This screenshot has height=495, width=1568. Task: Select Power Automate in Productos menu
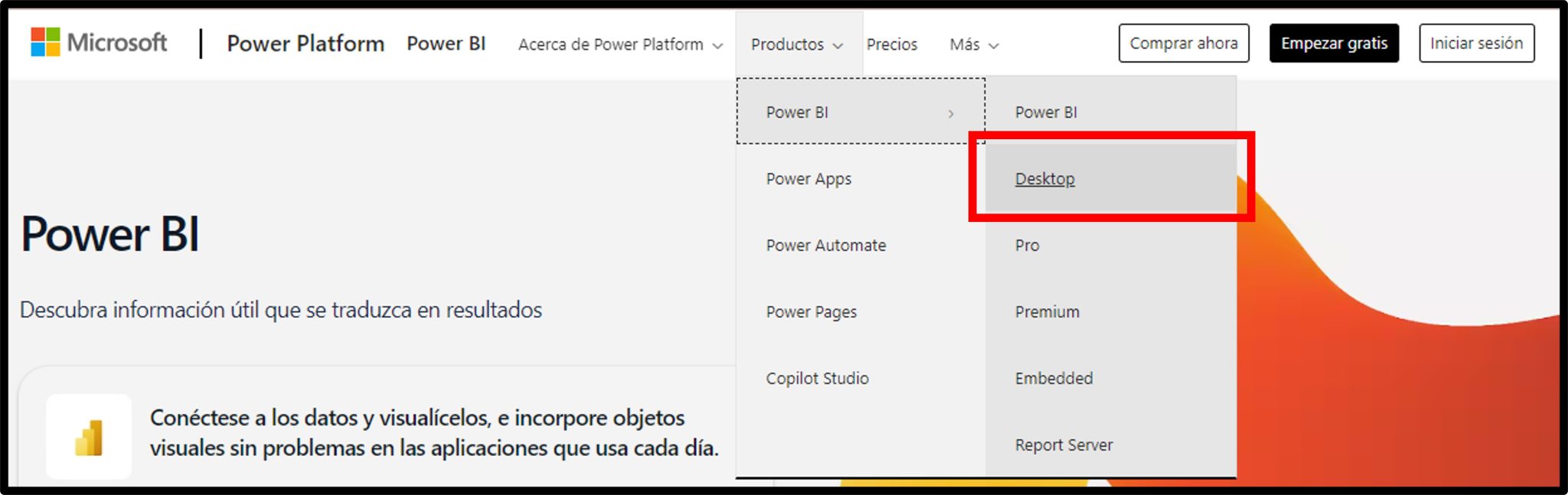coord(825,246)
